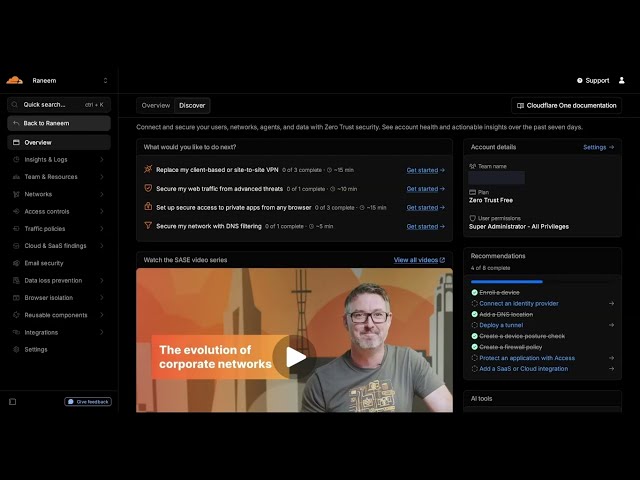Open Protect an application with Access
The height and width of the screenshot is (480, 640).
pyautogui.click(x=527, y=358)
